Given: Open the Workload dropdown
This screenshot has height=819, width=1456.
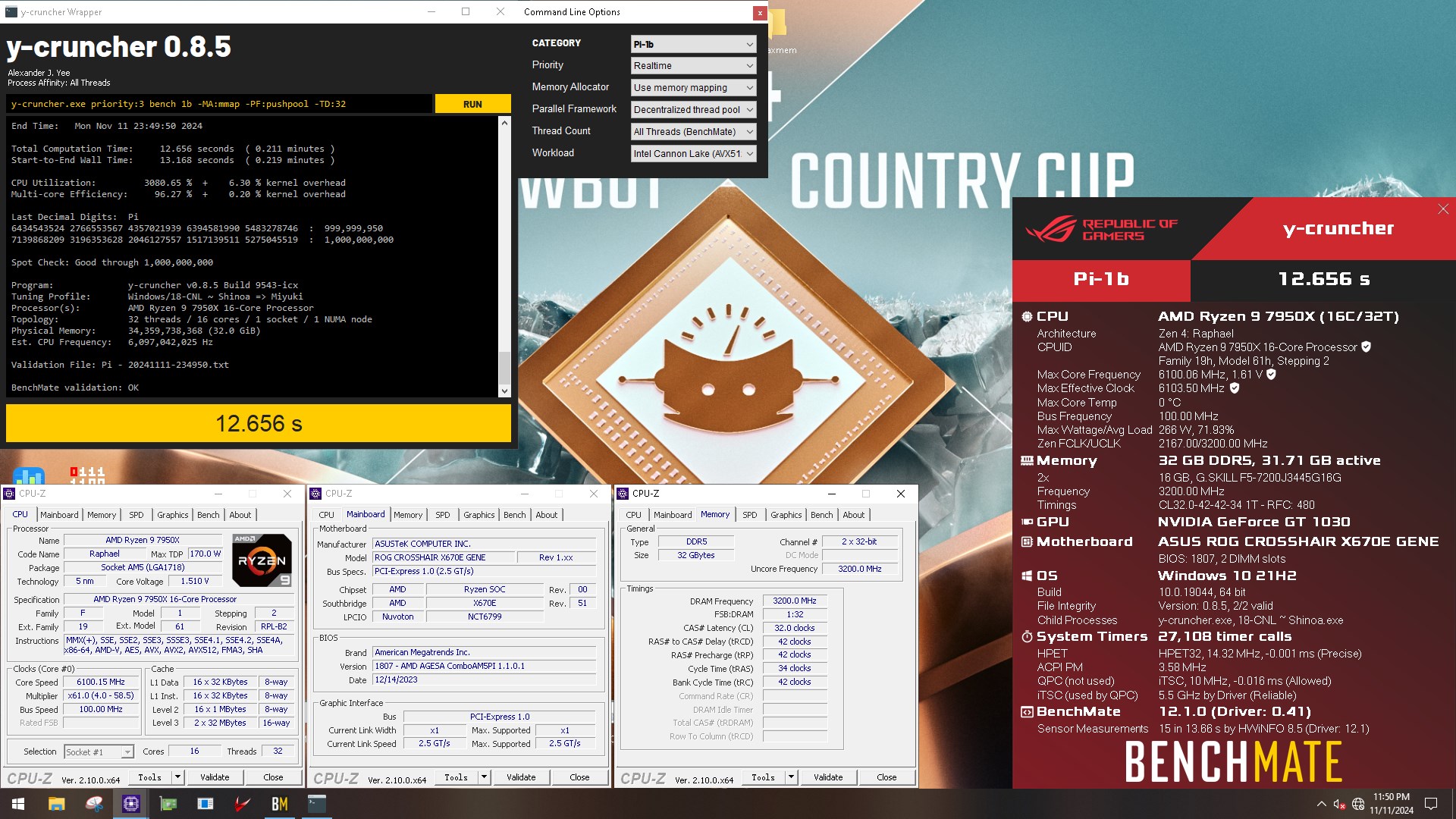Looking at the screenshot, I should coord(693,154).
